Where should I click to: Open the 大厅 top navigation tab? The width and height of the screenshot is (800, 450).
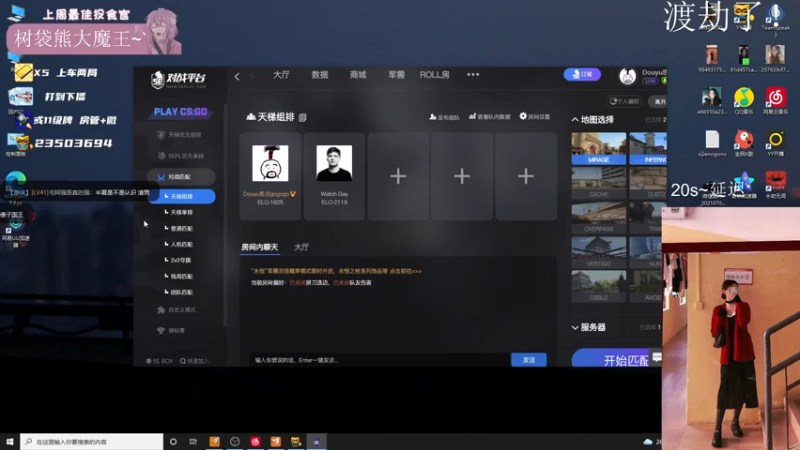click(x=281, y=75)
